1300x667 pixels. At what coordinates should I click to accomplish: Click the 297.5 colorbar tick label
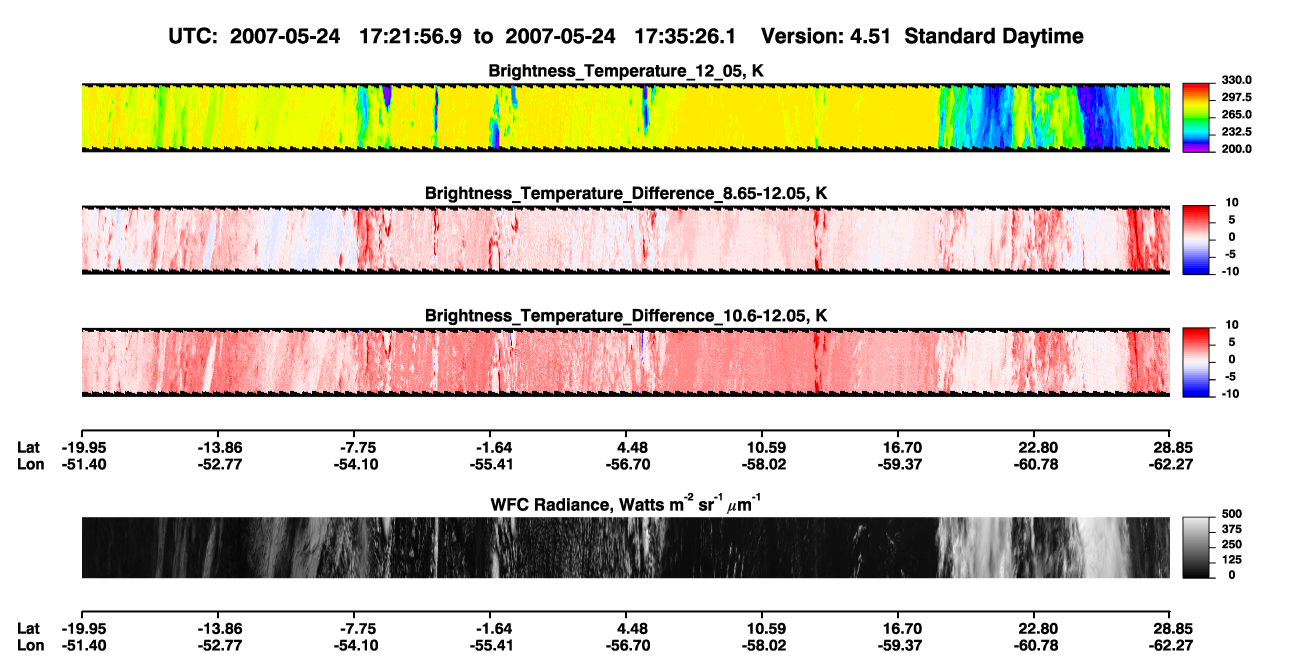point(1235,98)
